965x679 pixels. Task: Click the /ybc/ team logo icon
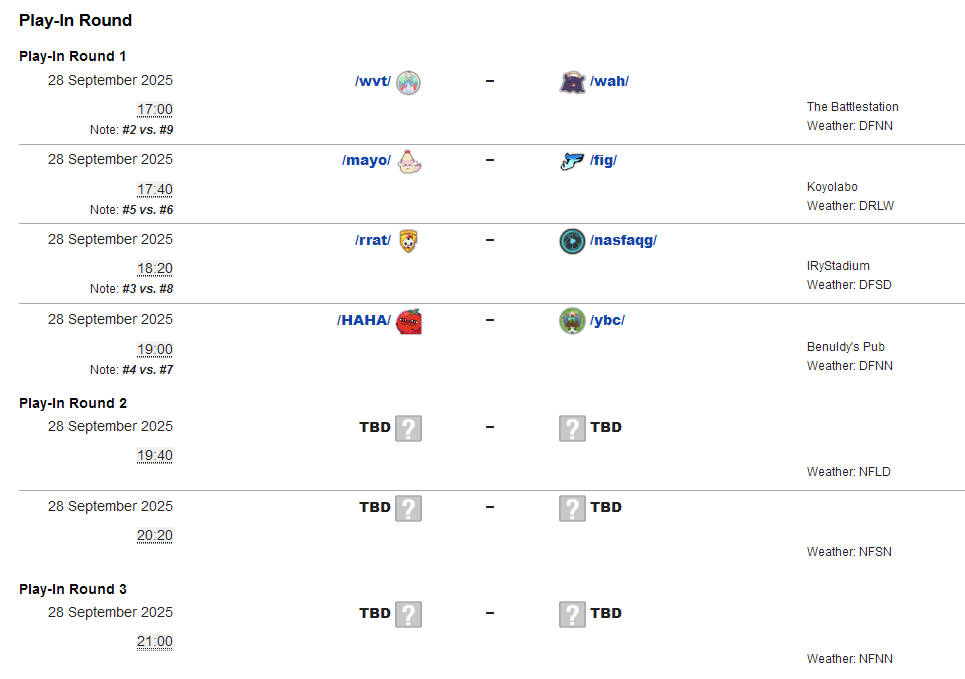pyautogui.click(x=572, y=321)
